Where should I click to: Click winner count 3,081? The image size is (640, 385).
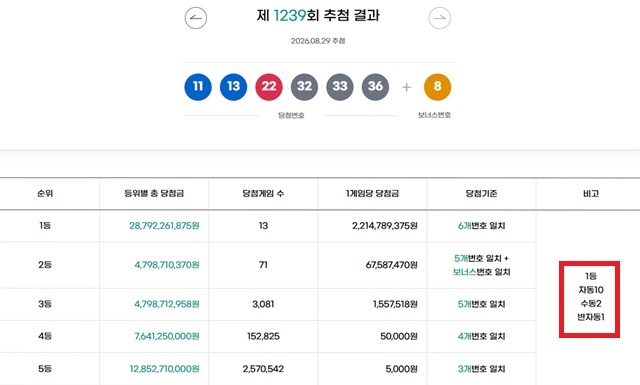pos(263,304)
